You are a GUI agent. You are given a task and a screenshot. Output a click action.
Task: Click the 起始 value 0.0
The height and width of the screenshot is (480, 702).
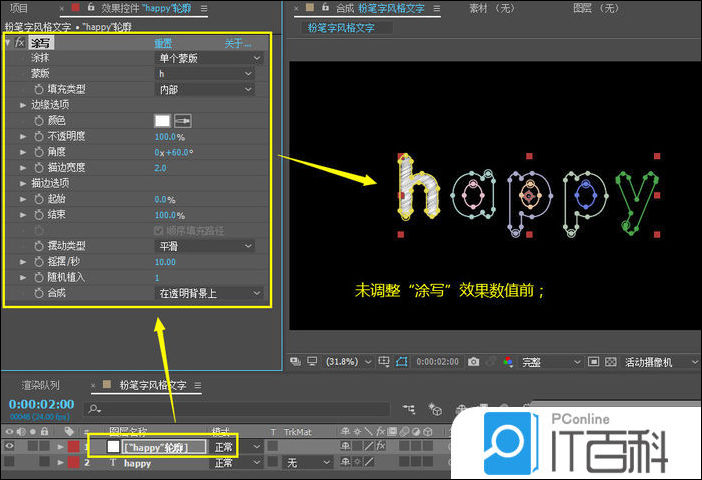[x=161, y=199]
